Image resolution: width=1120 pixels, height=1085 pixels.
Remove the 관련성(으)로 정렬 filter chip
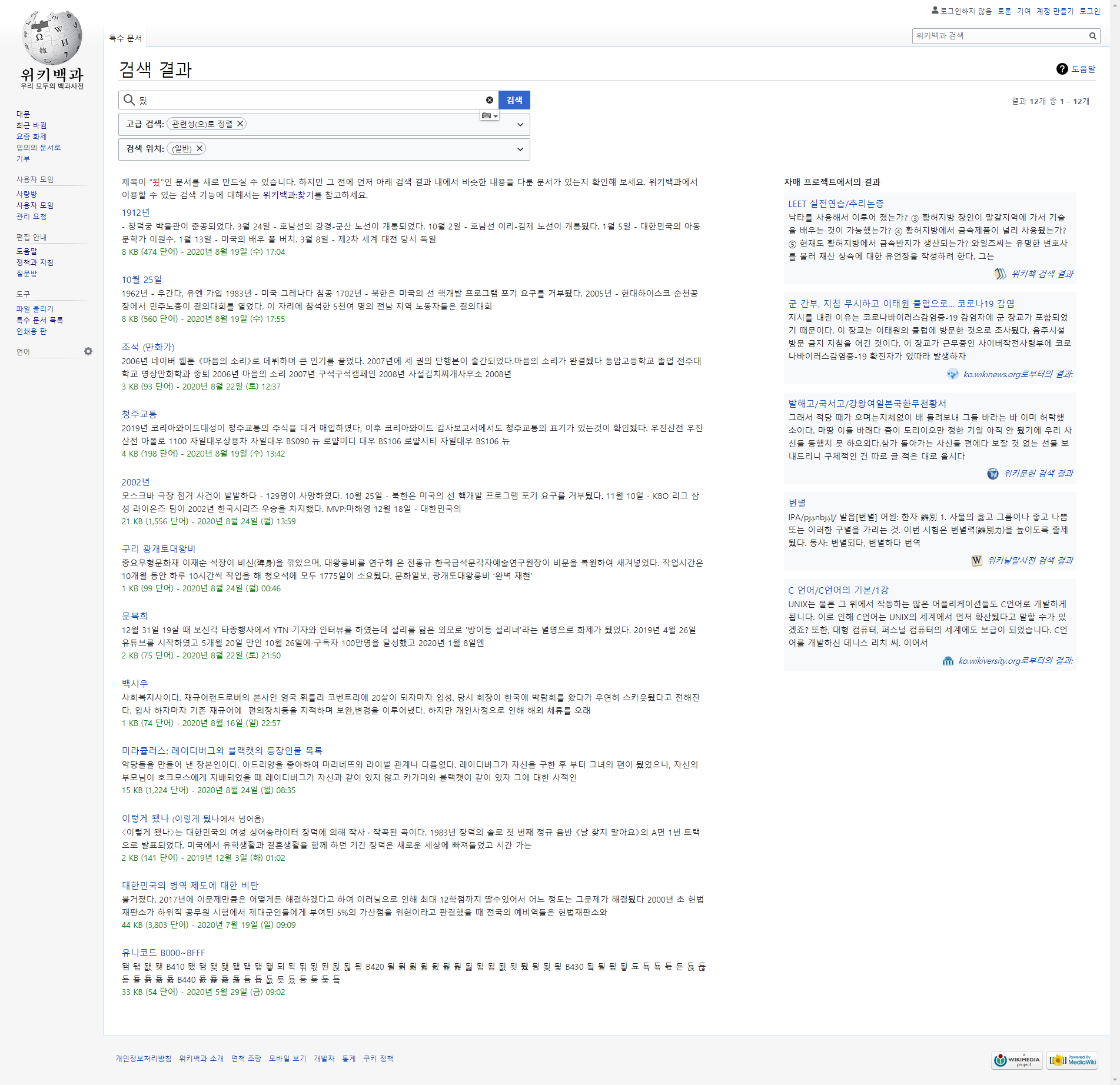[240, 124]
